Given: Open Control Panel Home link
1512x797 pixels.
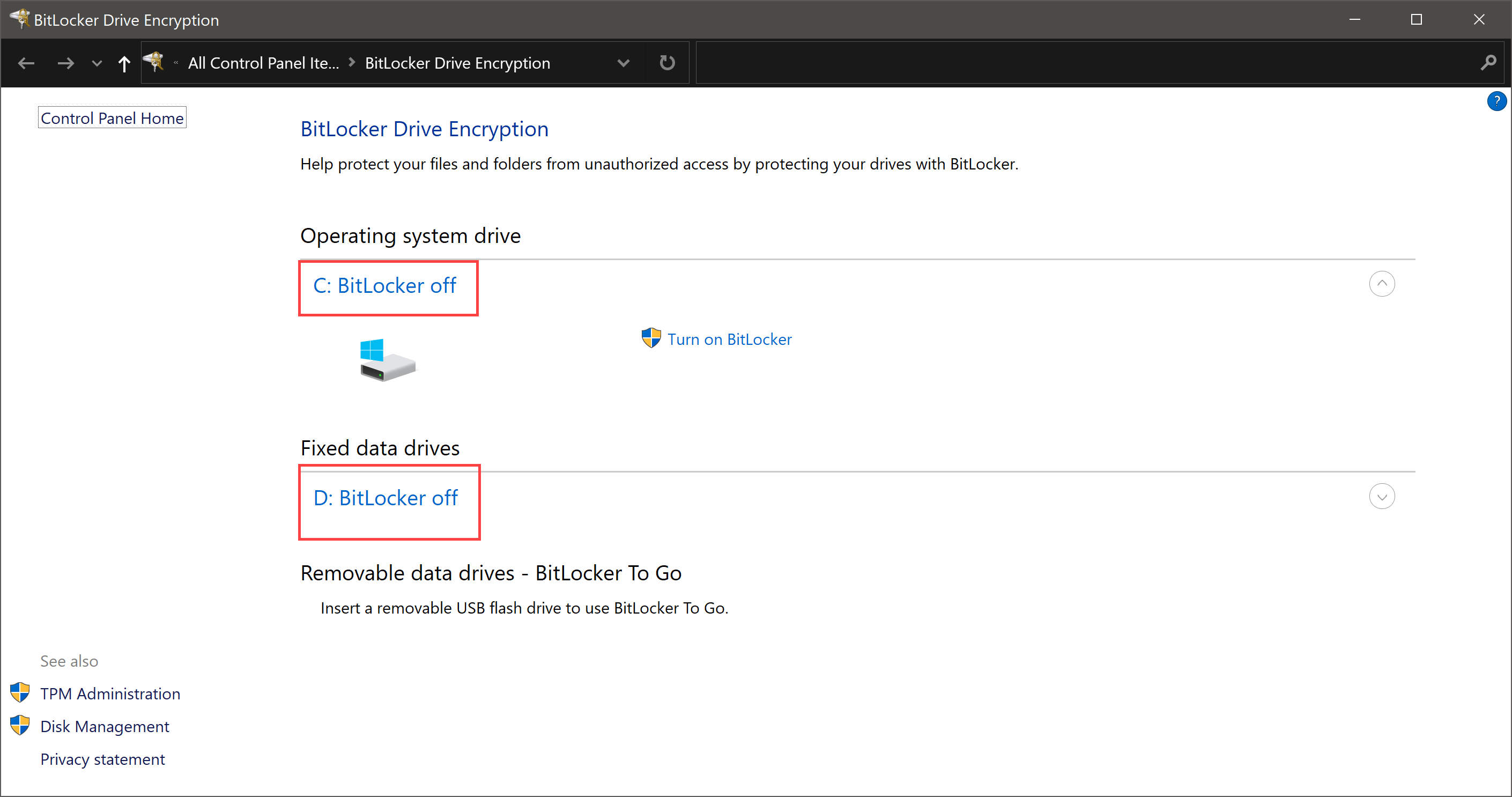Looking at the screenshot, I should click(112, 118).
